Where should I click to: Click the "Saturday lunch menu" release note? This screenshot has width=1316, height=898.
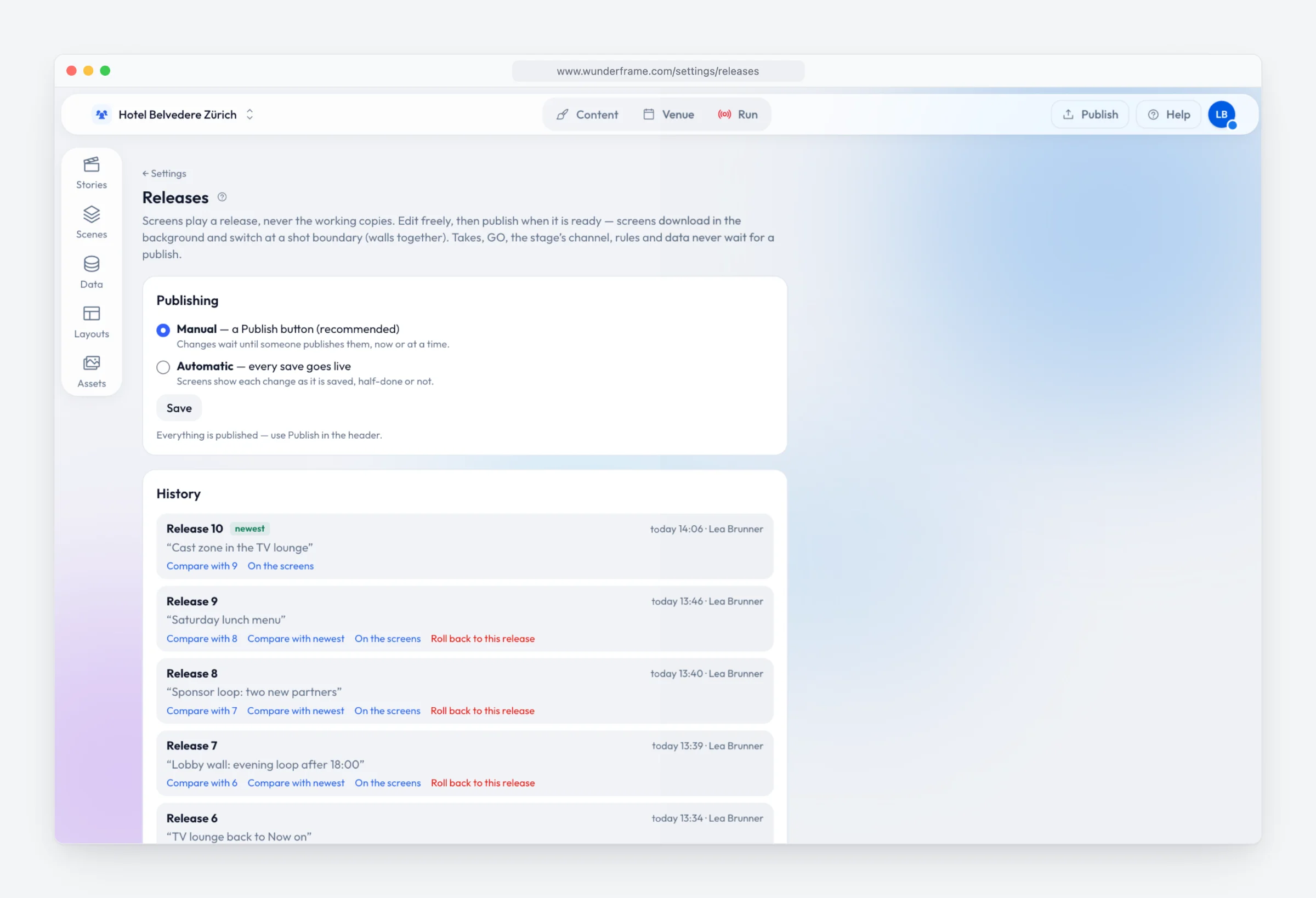[x=226, y=619]
